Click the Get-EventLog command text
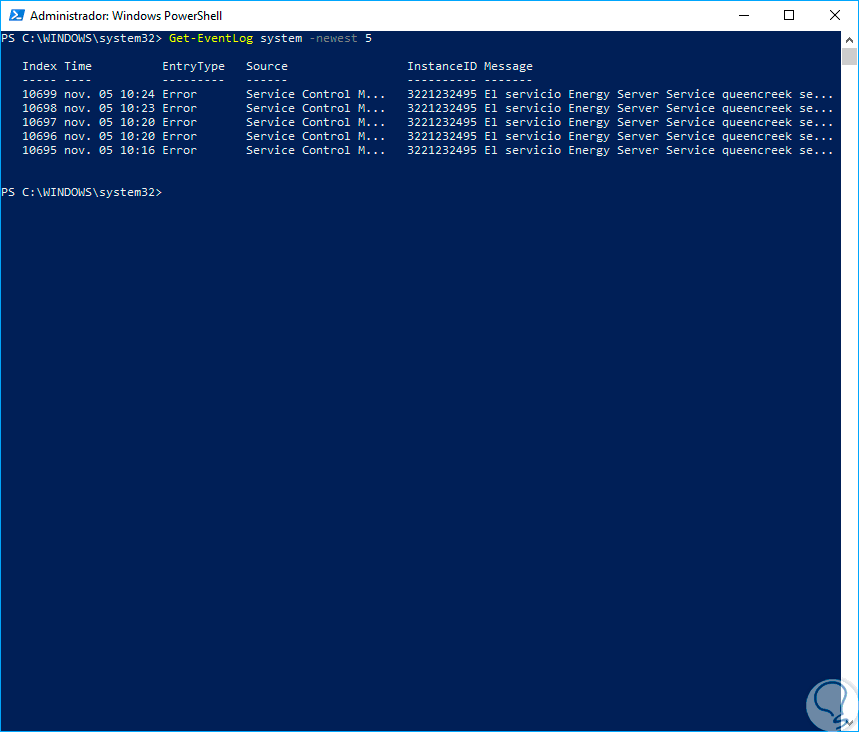 [x=211, y=38]
